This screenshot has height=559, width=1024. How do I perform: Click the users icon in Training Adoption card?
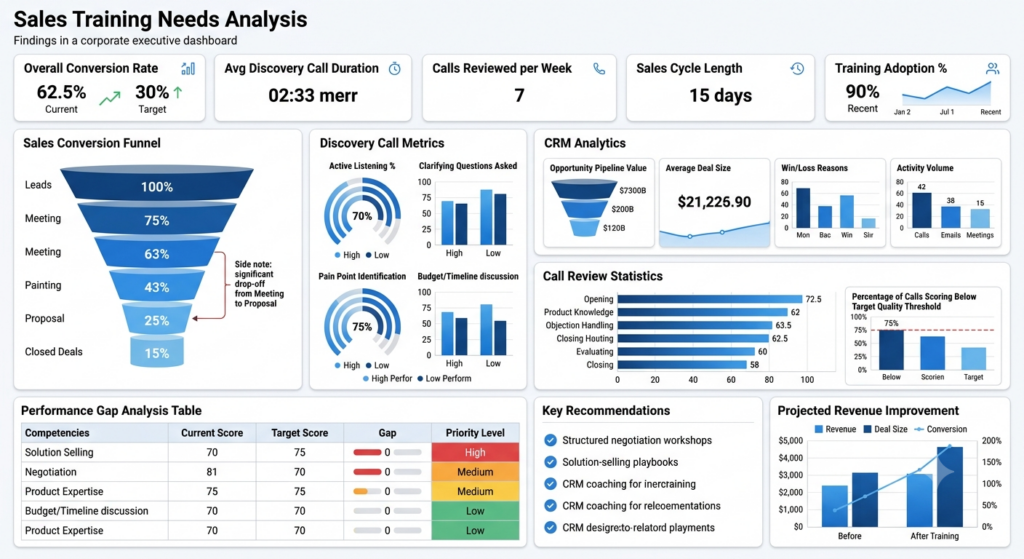point(993,69)
